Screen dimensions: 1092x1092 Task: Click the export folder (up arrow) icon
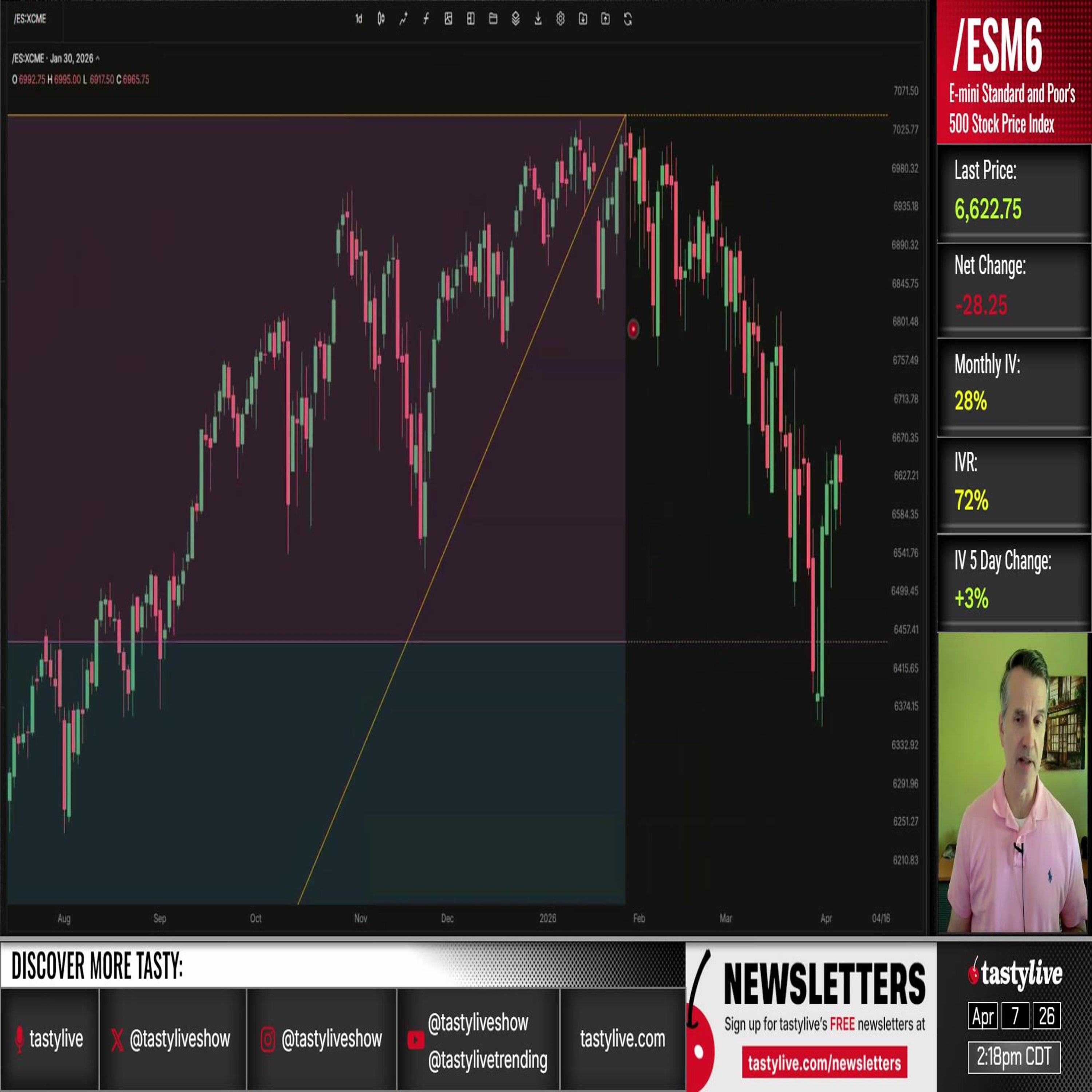point(605,19)
